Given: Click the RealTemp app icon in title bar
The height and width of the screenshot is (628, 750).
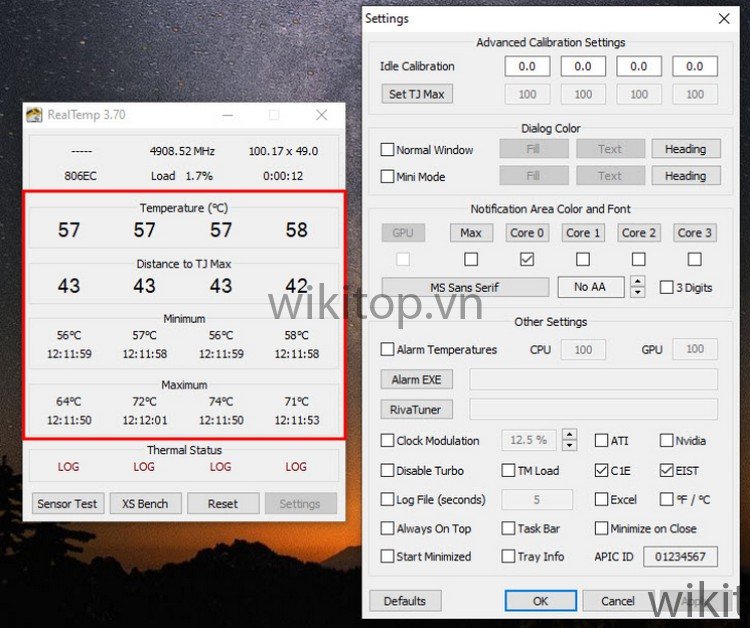Looking at the screenshot, I should click(34, 115).
